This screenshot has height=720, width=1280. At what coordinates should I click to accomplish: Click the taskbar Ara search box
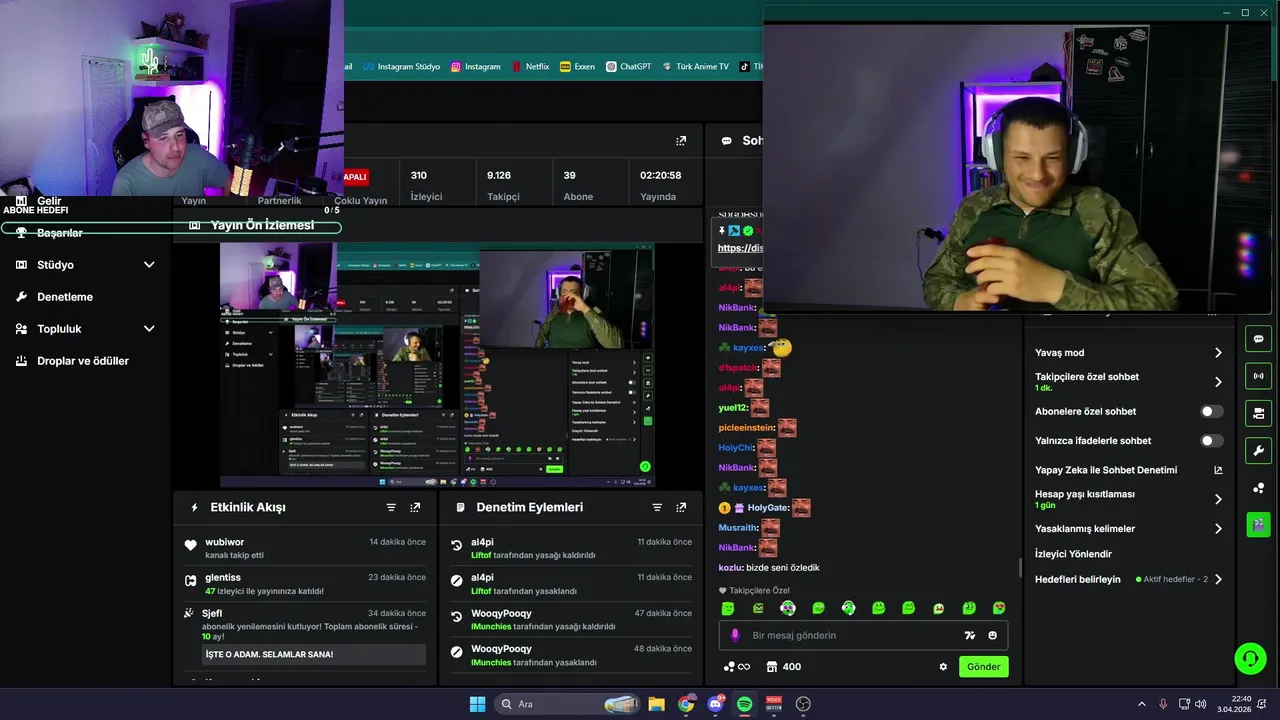coord(566,704)
